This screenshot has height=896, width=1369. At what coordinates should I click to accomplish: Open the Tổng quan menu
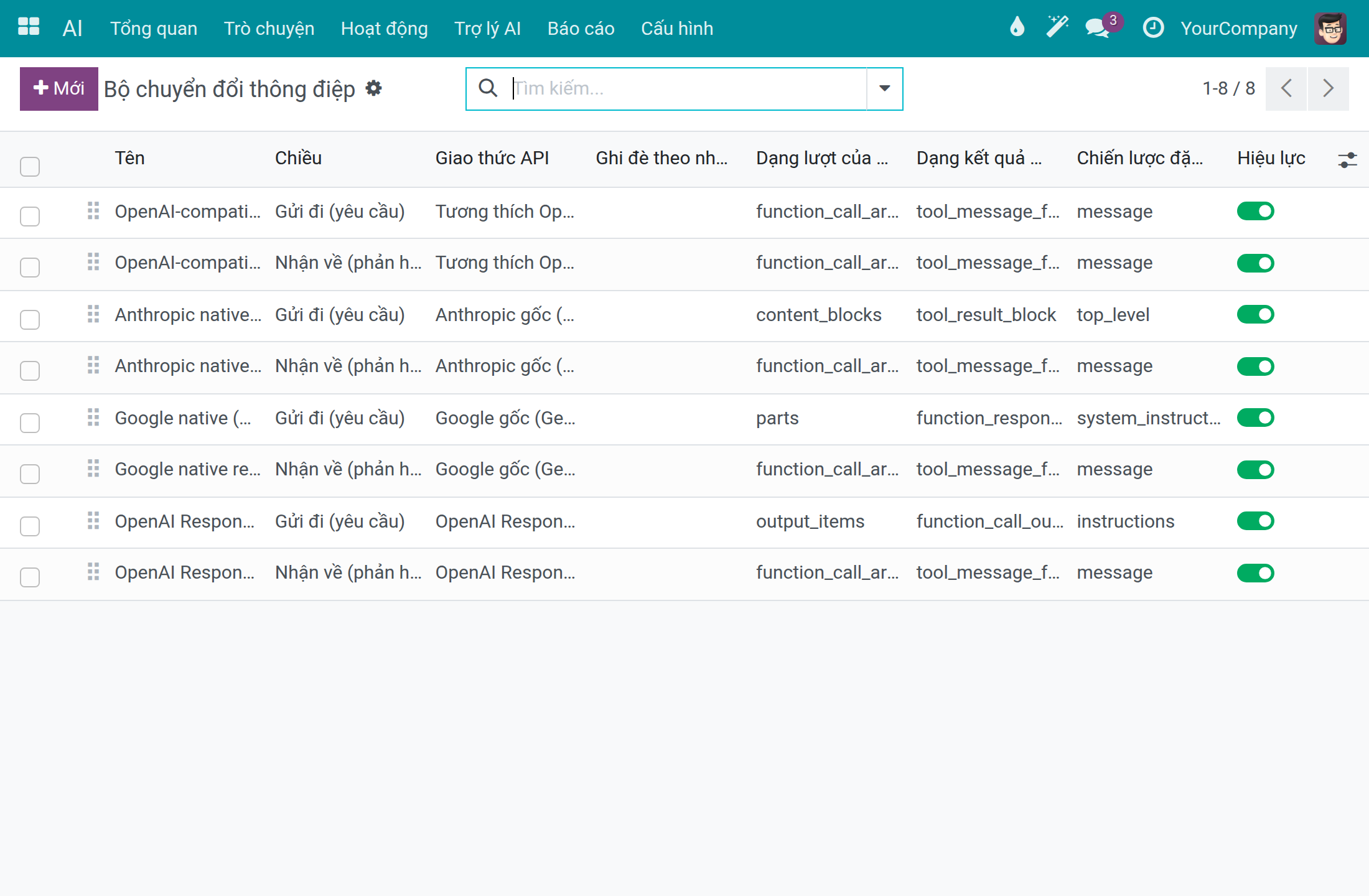[x=154, y=29]
